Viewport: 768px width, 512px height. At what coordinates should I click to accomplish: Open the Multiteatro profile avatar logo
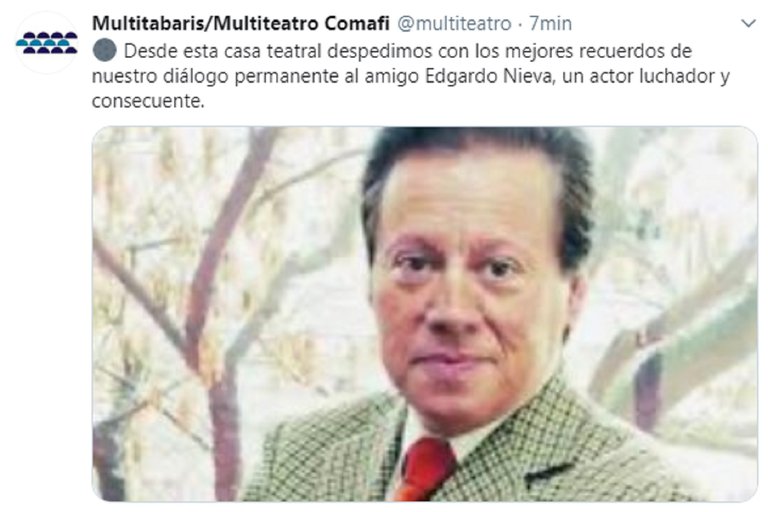[47, 43]
